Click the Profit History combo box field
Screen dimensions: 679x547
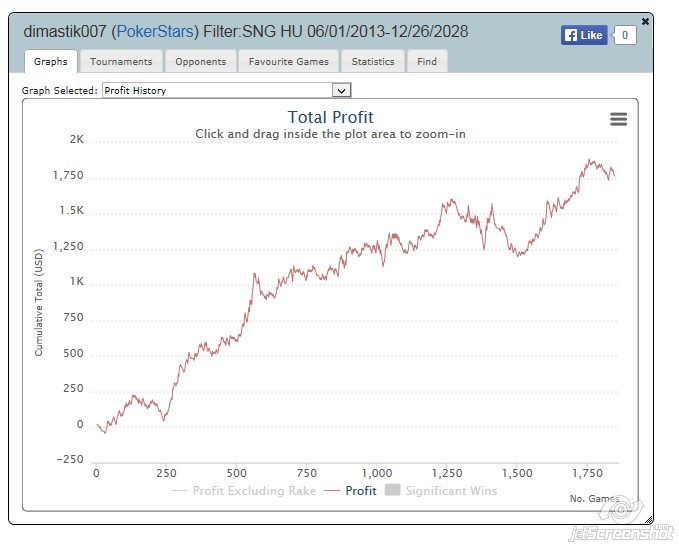click(x=226, y=91)
